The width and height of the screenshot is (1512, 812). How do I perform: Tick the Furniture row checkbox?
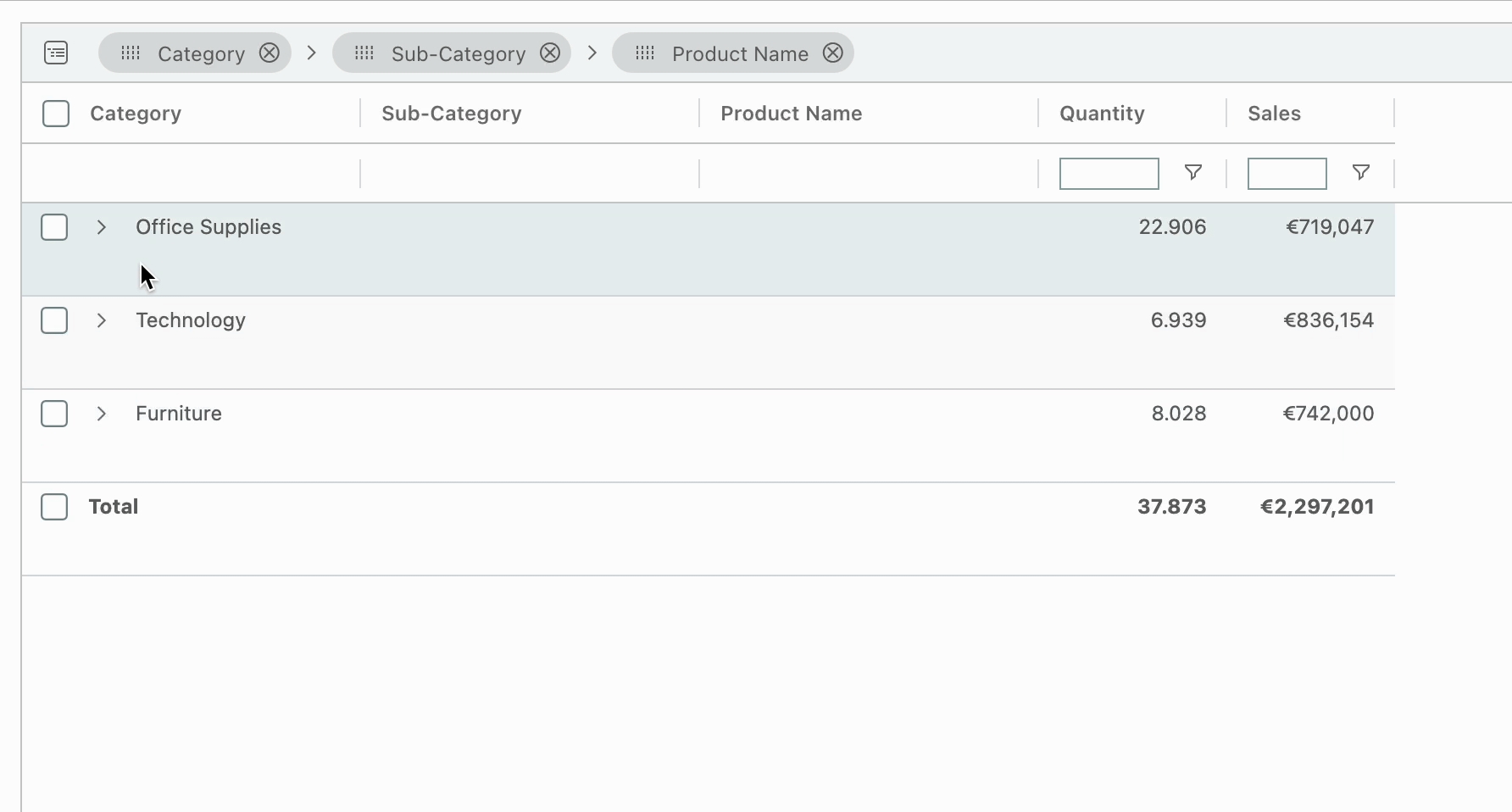click(x=54, y=414)
